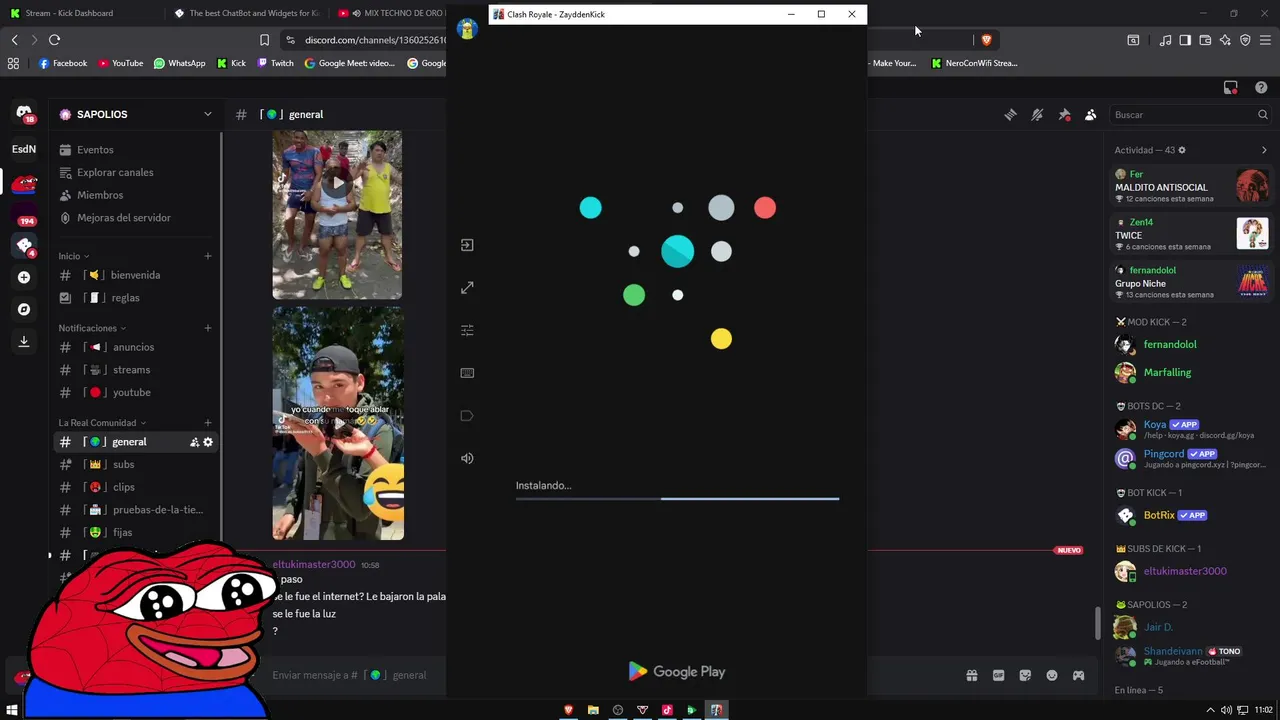Open the NeroConWifi Strea... bookmark
Image resolution: width=1280 pixels, height=720 pixels.
click(x=975, y=63)
